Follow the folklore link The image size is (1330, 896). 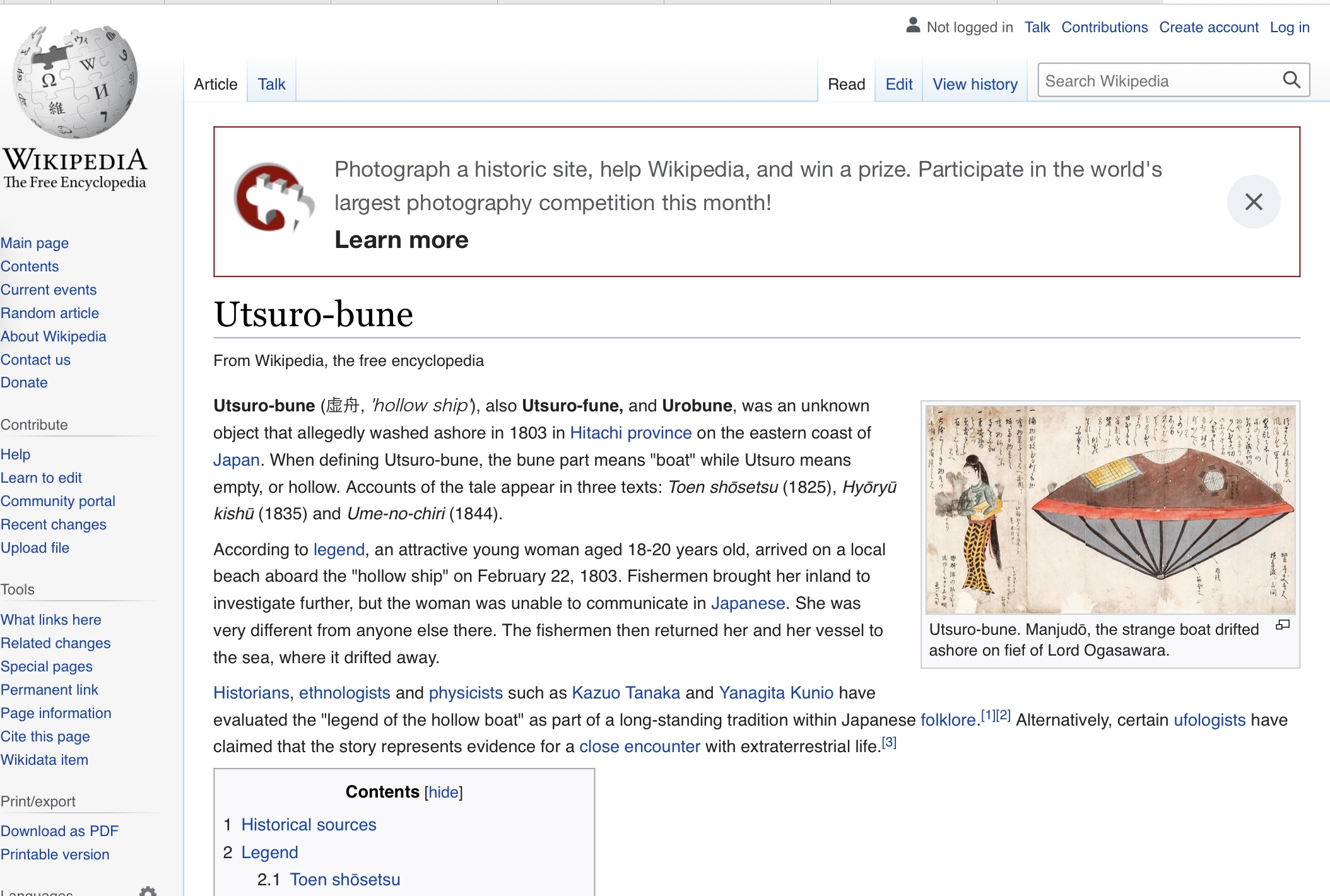tap(948, 720)
